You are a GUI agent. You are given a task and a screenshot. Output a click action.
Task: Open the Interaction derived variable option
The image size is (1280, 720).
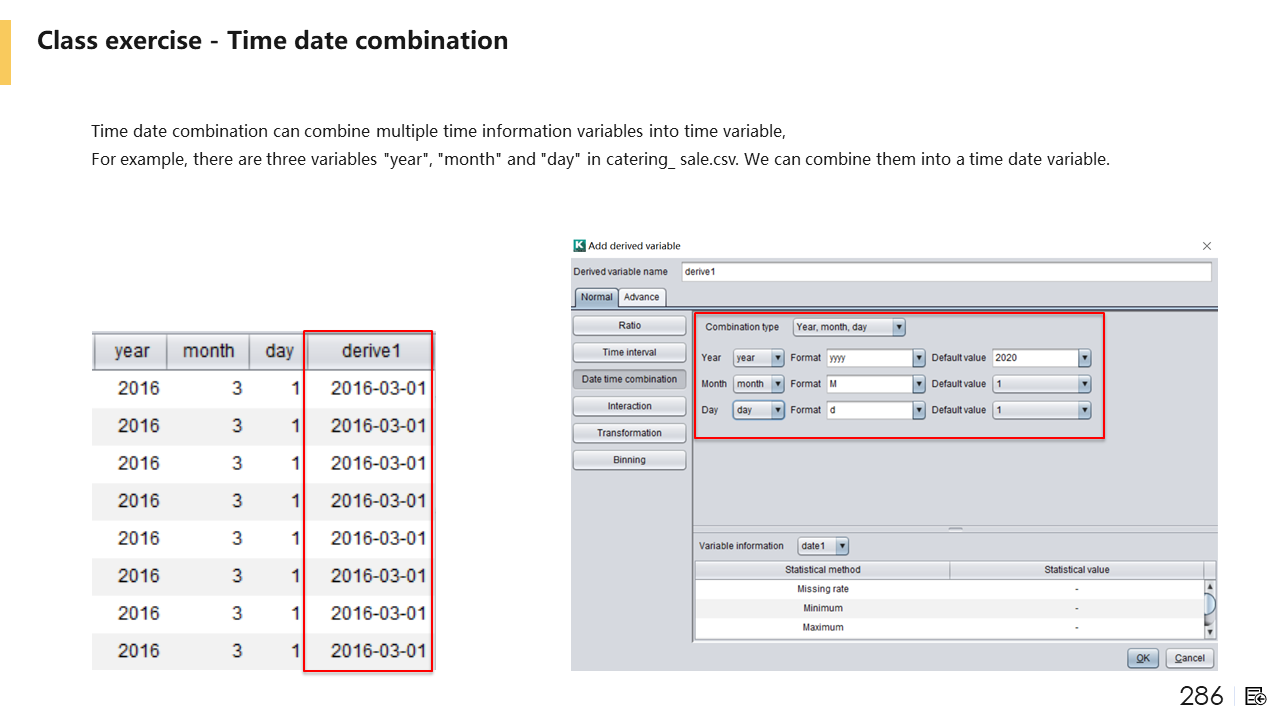click(629, 406)
